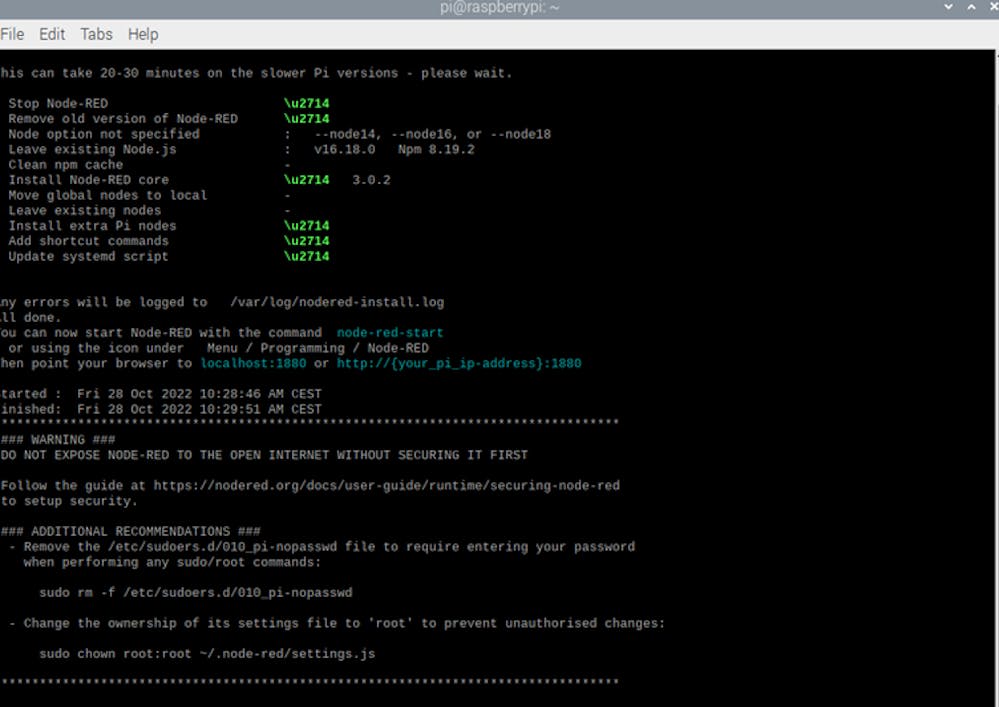Click the green \u2714 beside Update systemd script
Screen dimensions: 999x707
pyautogui.click(x=306, y=256)
